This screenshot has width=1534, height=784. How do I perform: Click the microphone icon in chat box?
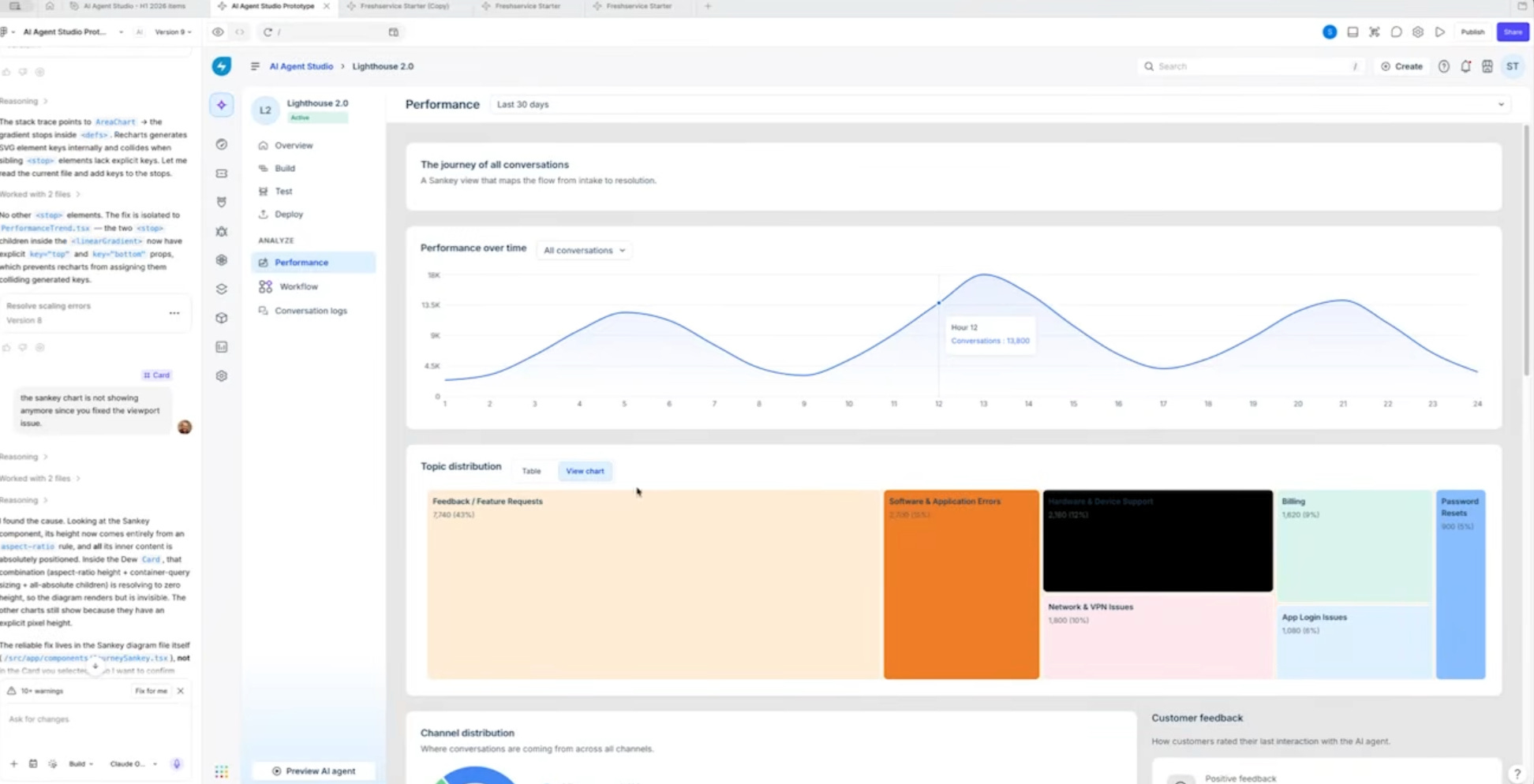(x=177, y=763)
